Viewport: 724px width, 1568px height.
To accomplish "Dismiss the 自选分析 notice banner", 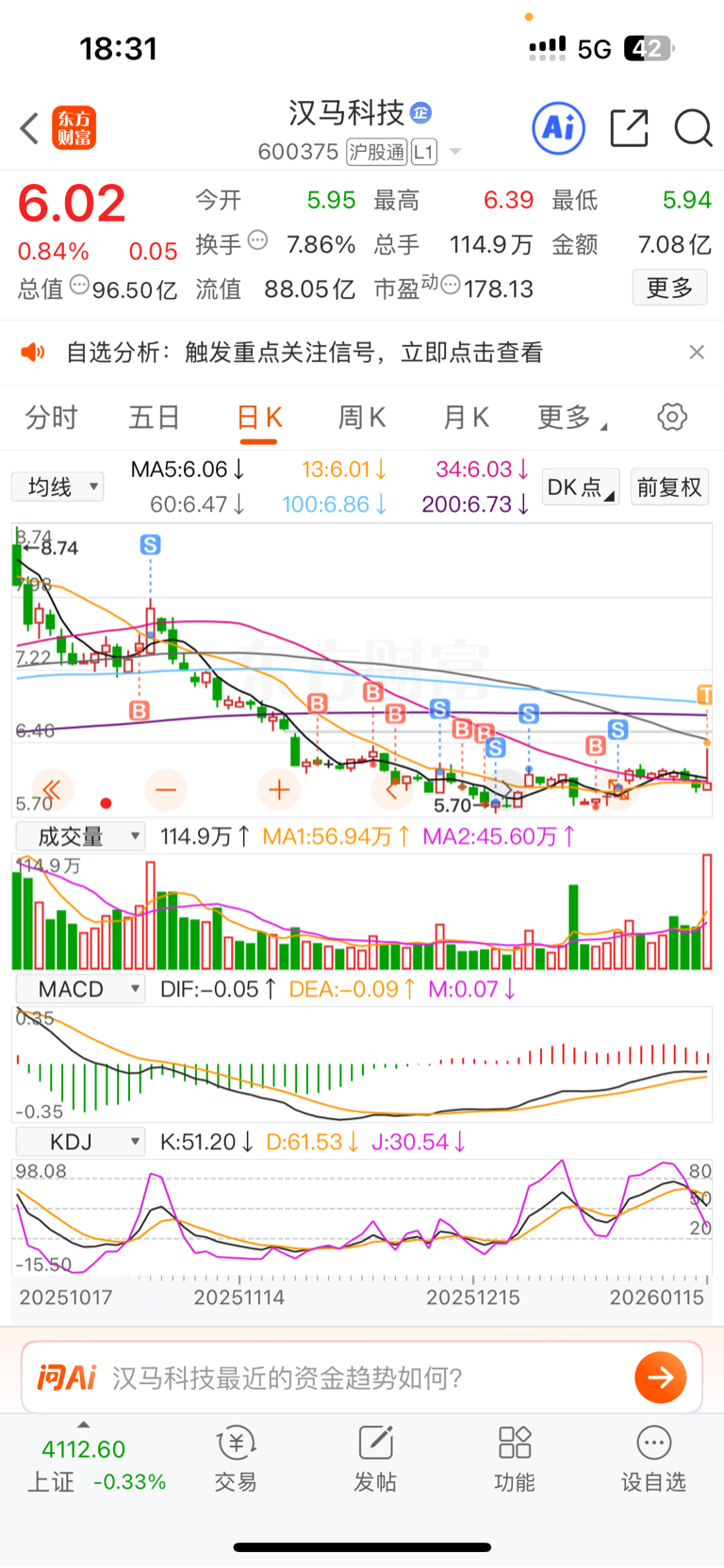I will click(697, 352).
